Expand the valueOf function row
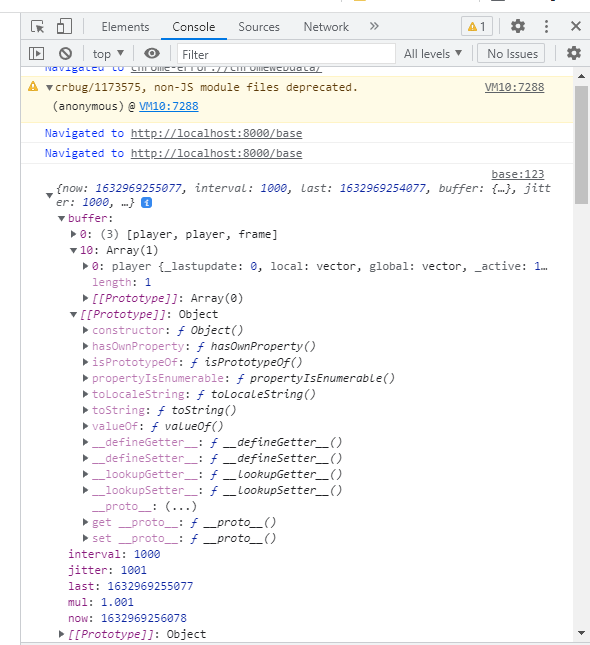The width and height of the screenshot is (590, 645). 85,426
